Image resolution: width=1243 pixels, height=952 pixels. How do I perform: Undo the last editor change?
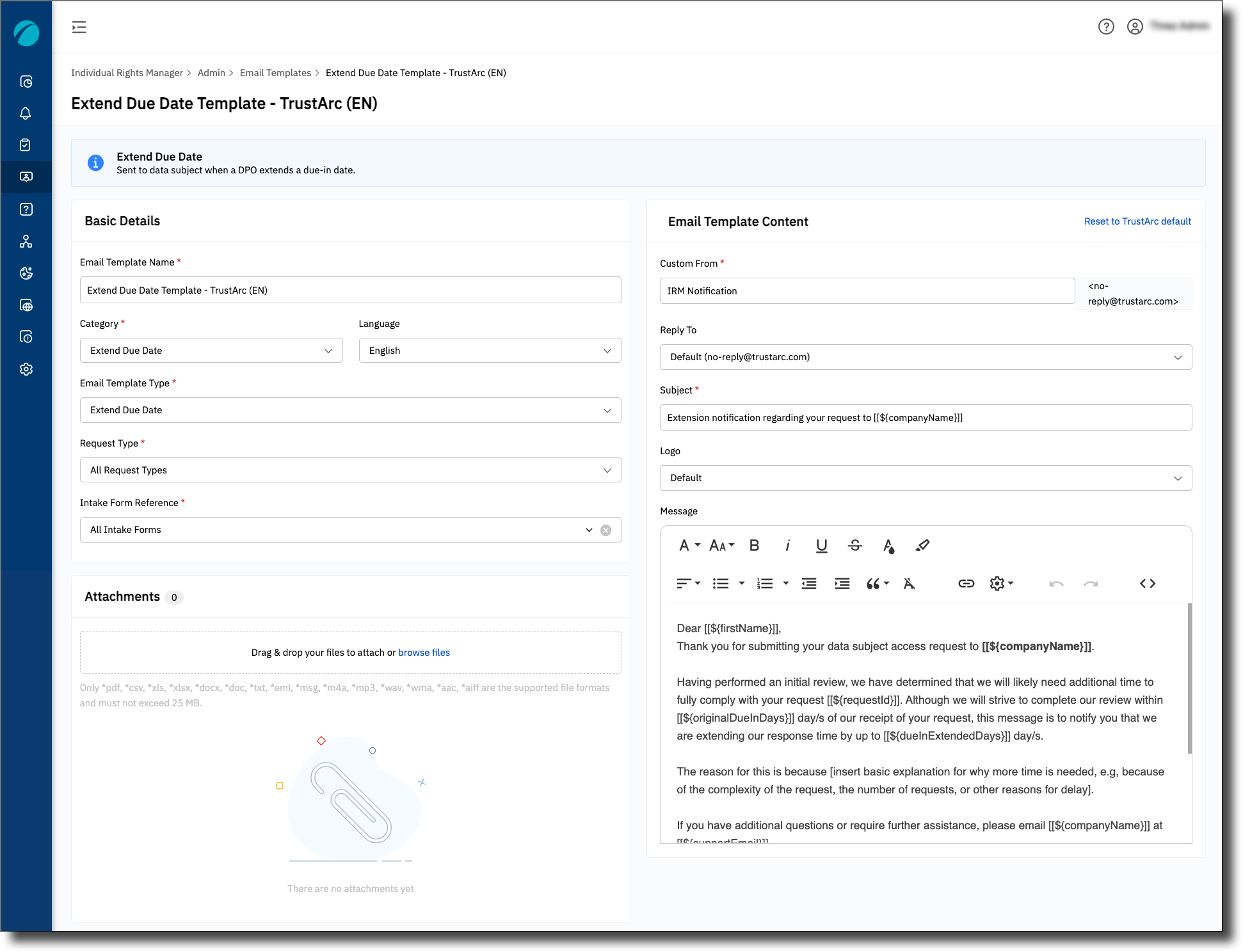[x=1056, y=583]
